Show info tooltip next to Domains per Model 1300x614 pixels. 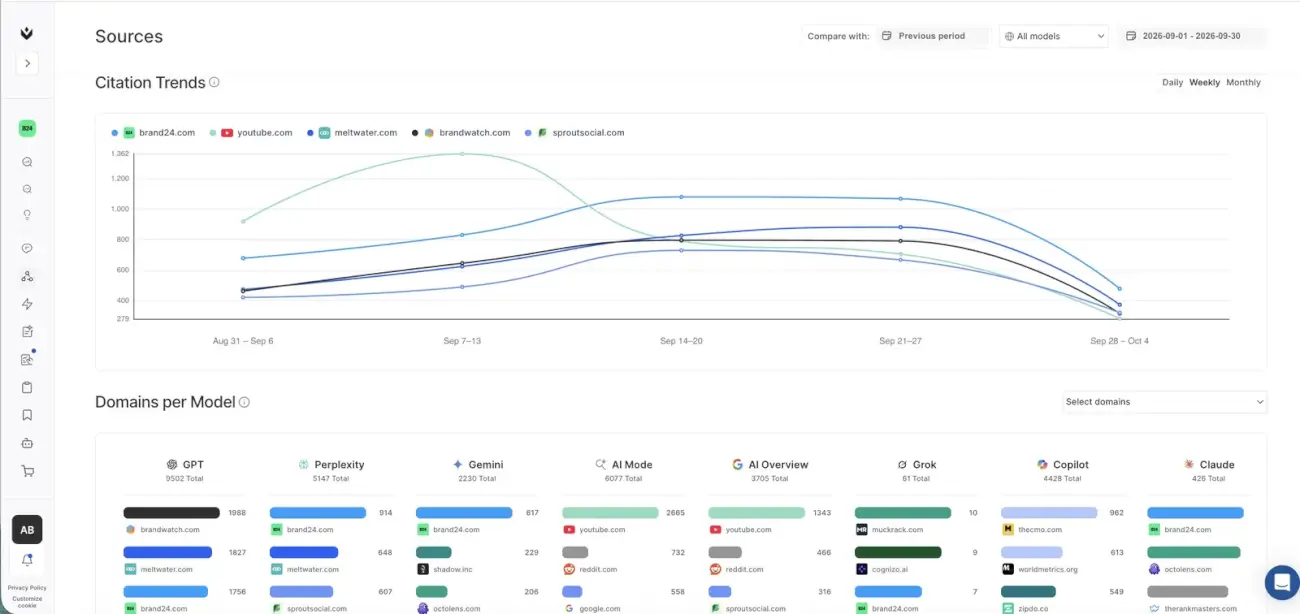(244, 402)
